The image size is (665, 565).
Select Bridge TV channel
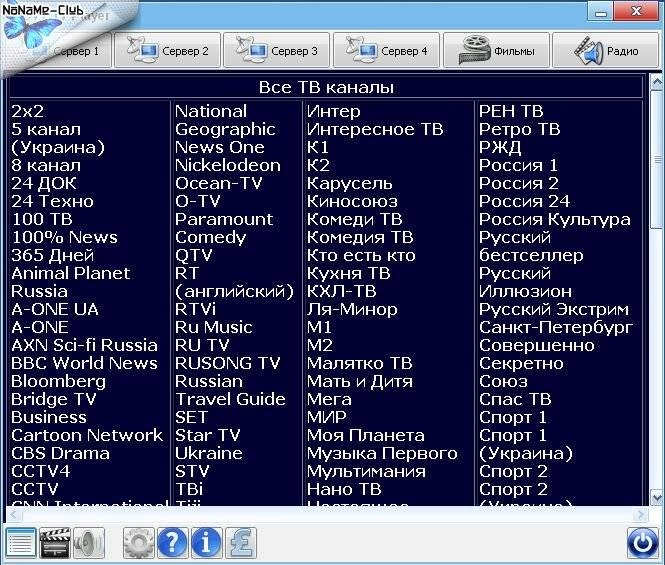click(54, 399)
